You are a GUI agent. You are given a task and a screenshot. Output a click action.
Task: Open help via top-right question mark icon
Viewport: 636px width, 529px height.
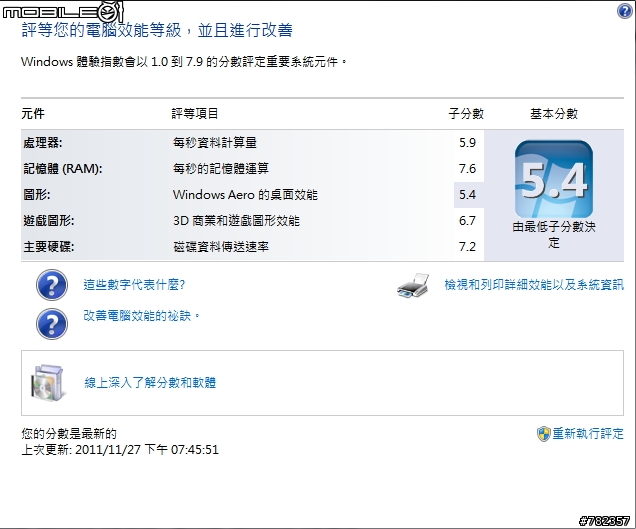(x=625, y=11)
